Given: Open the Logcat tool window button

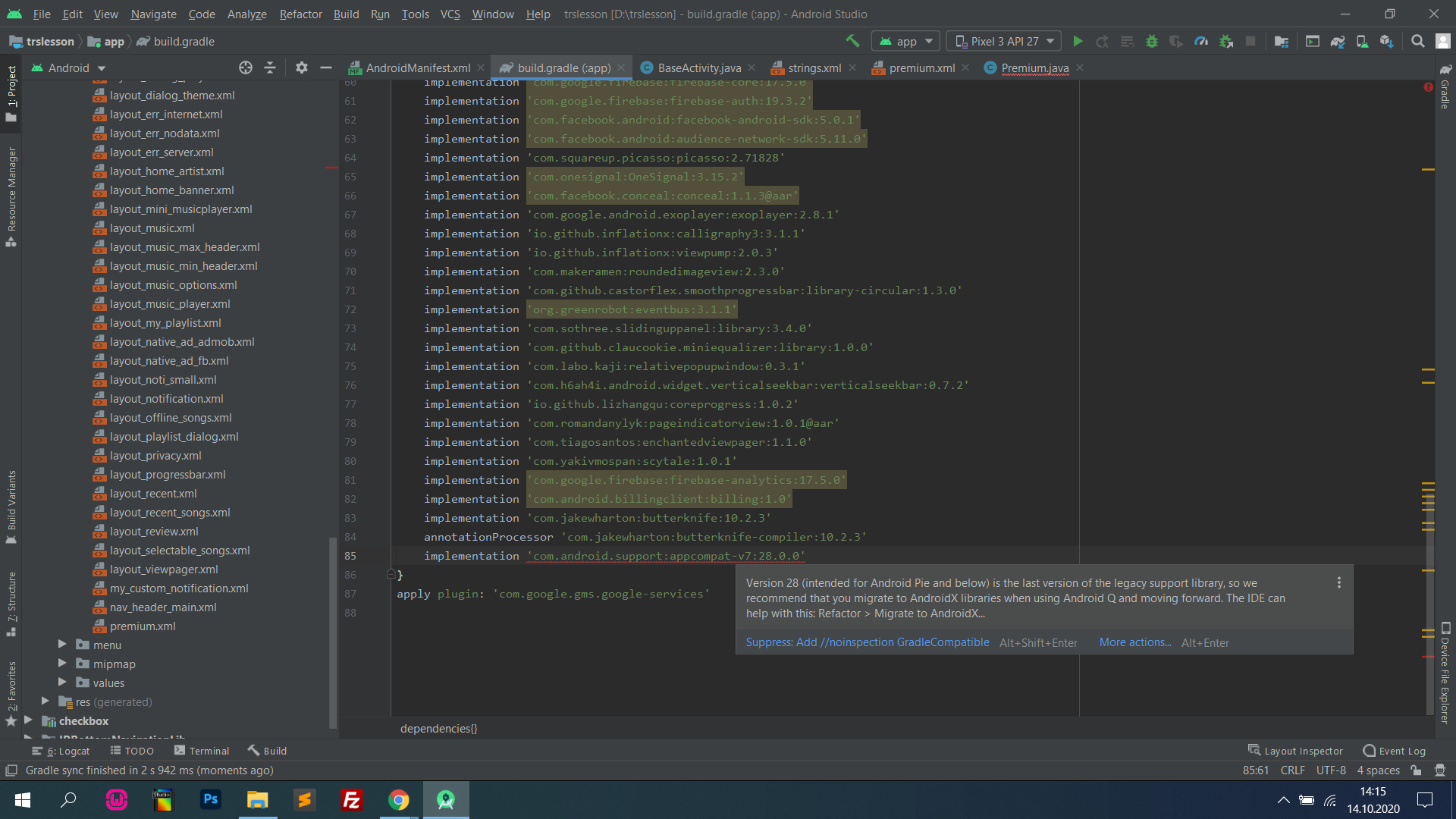Looking at the screenshot, I should [61, 751].
